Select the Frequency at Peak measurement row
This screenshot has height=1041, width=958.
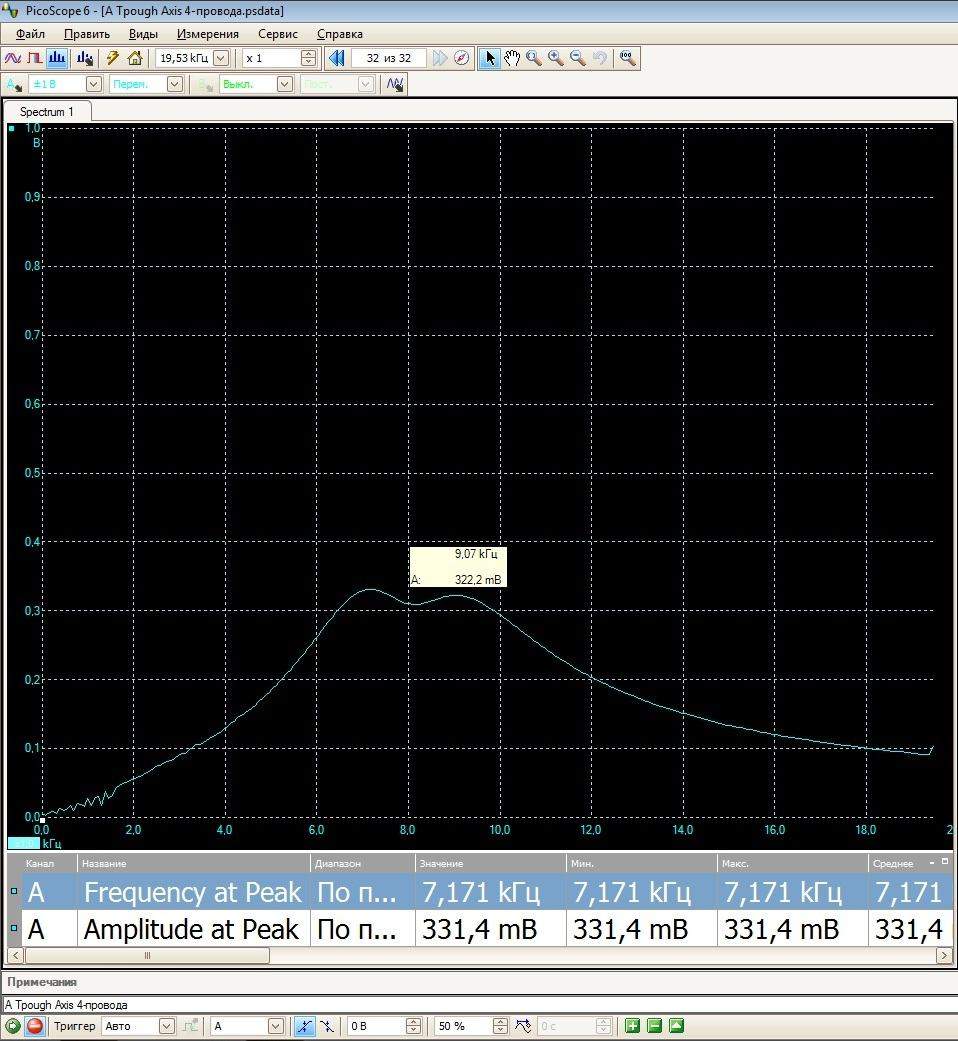pyautogui.click(x=190, y=891)
